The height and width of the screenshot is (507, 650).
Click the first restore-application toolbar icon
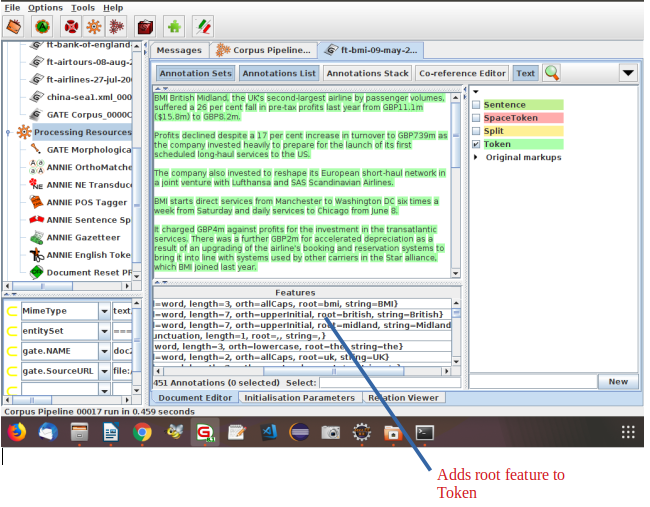pos(14,27)
